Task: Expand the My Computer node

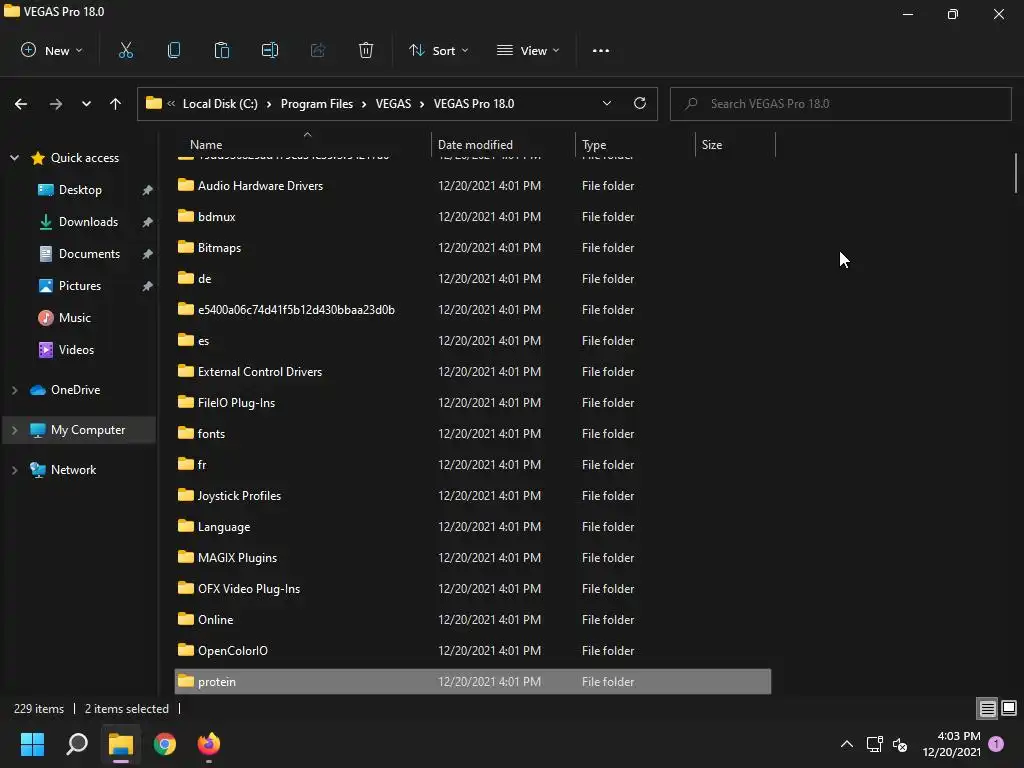Action: click(14, 430)
